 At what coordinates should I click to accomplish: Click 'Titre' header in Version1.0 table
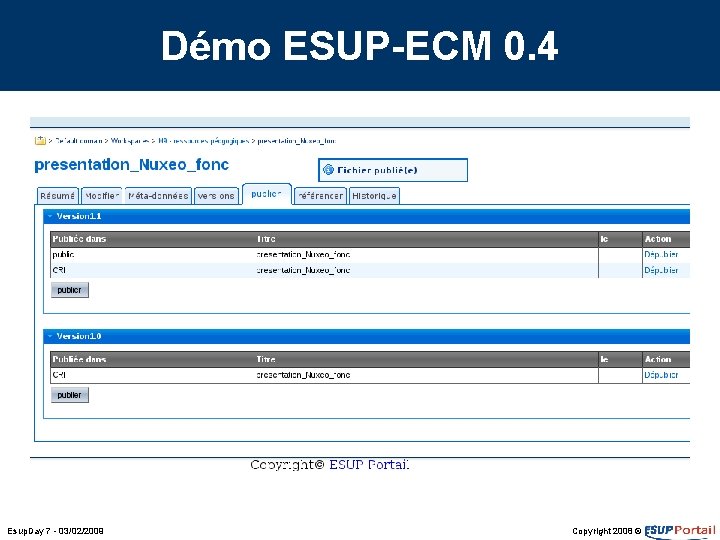266,359
